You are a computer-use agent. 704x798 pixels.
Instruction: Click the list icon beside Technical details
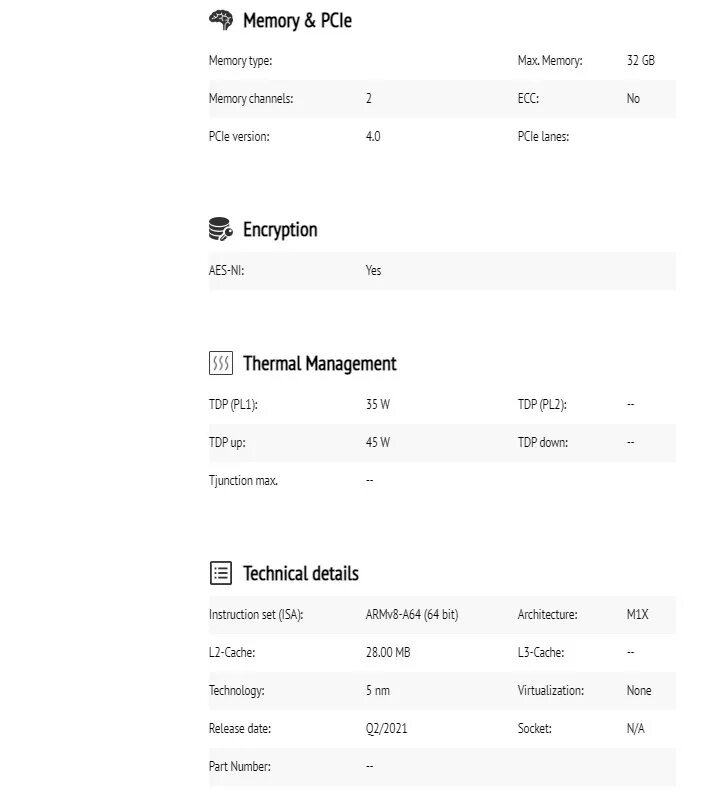(220, 573)
